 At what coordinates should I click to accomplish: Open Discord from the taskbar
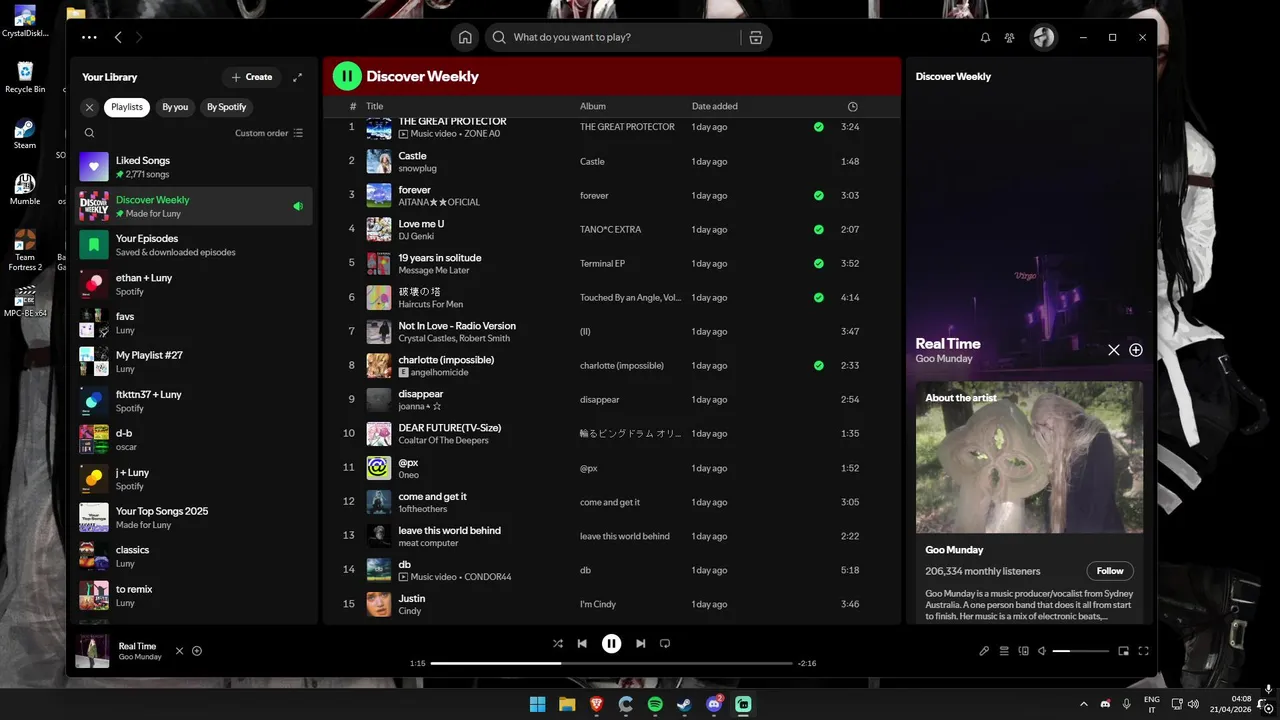pos(714,704)
